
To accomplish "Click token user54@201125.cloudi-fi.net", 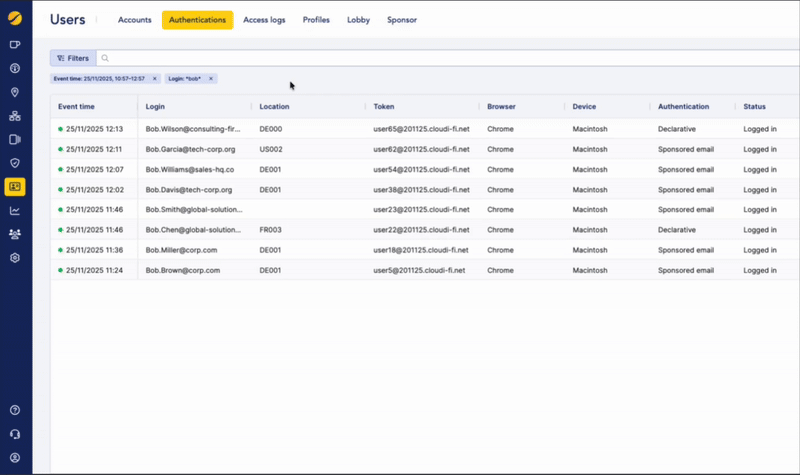I will tap(421, 169).
